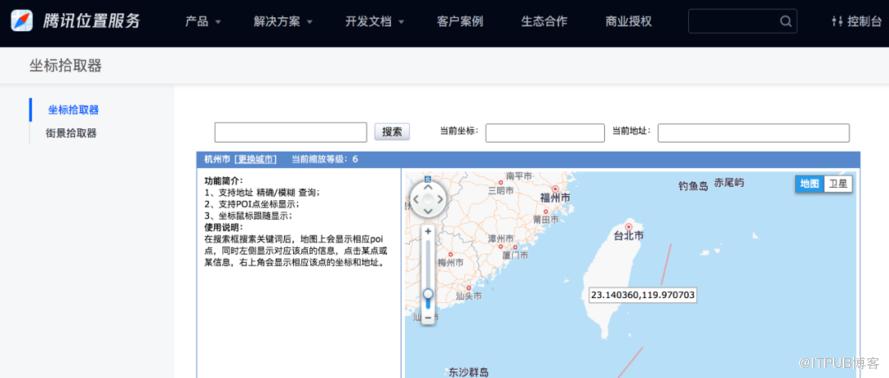The image size is (889, 378).
Task: Open the 控制台 console icon
Action: [x=837, y=22]
